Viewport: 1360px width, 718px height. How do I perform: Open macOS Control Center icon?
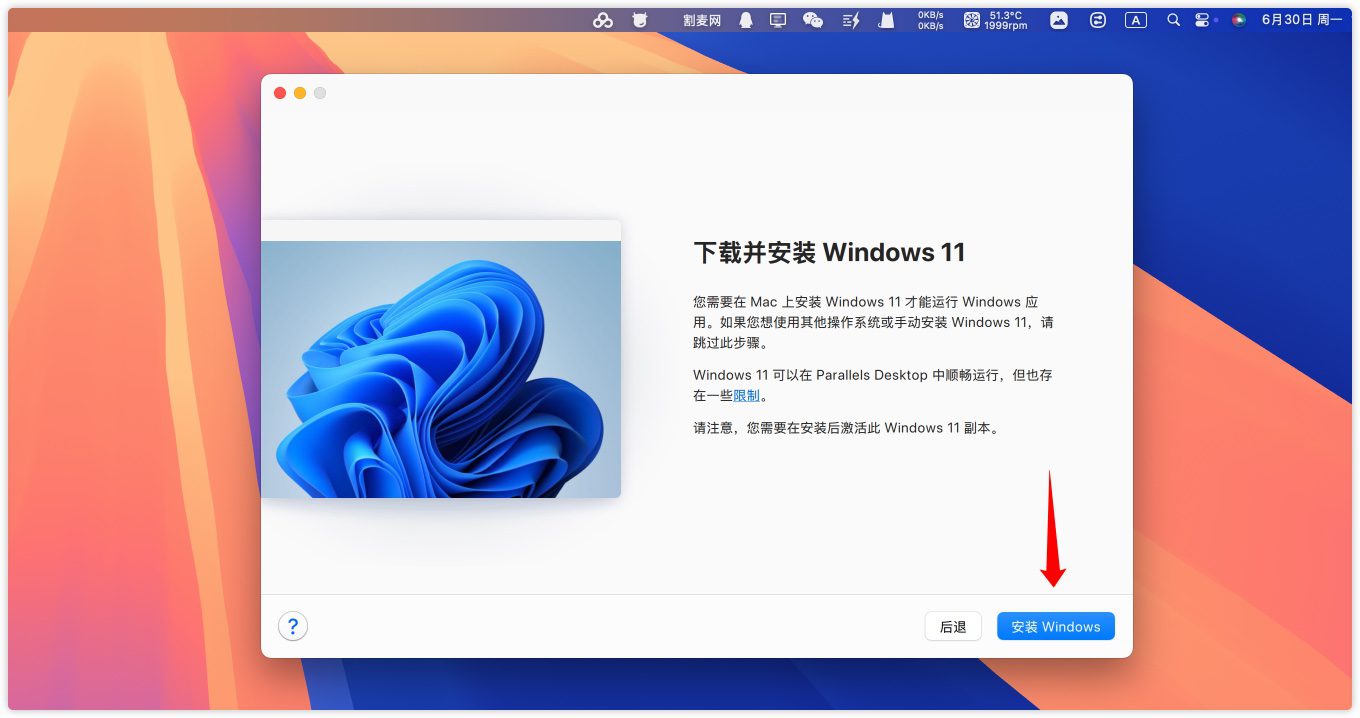point(1202,20)
